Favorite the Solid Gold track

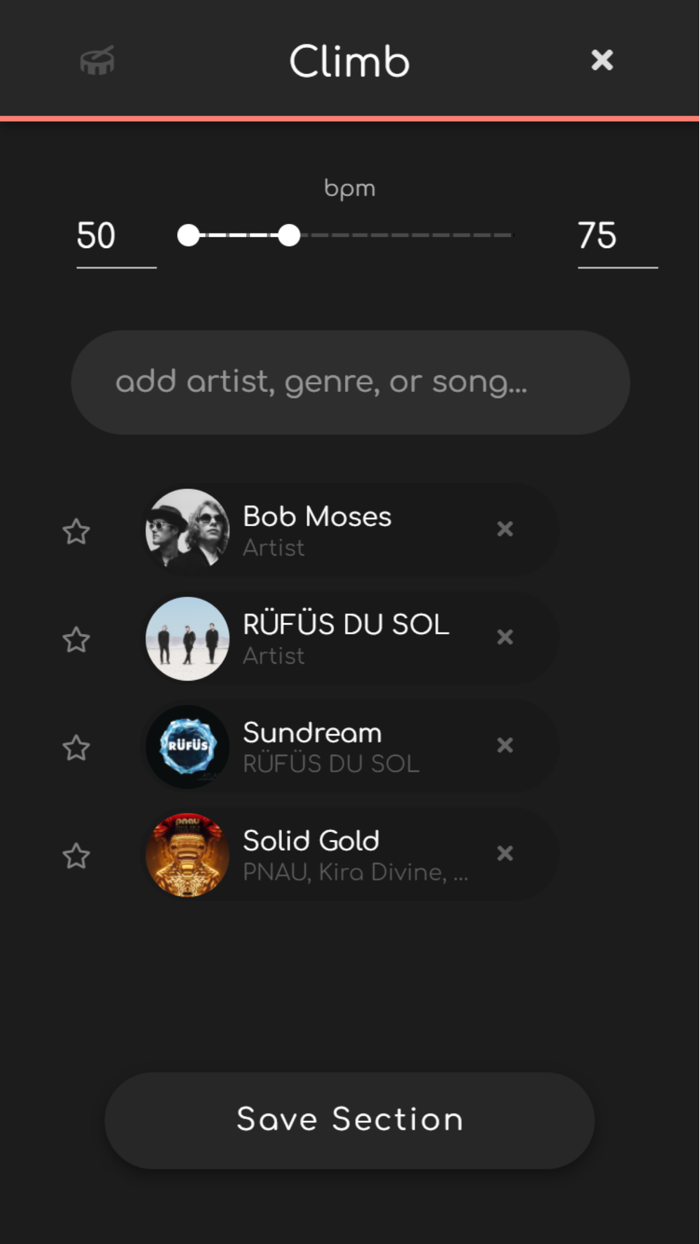point(75,855)
